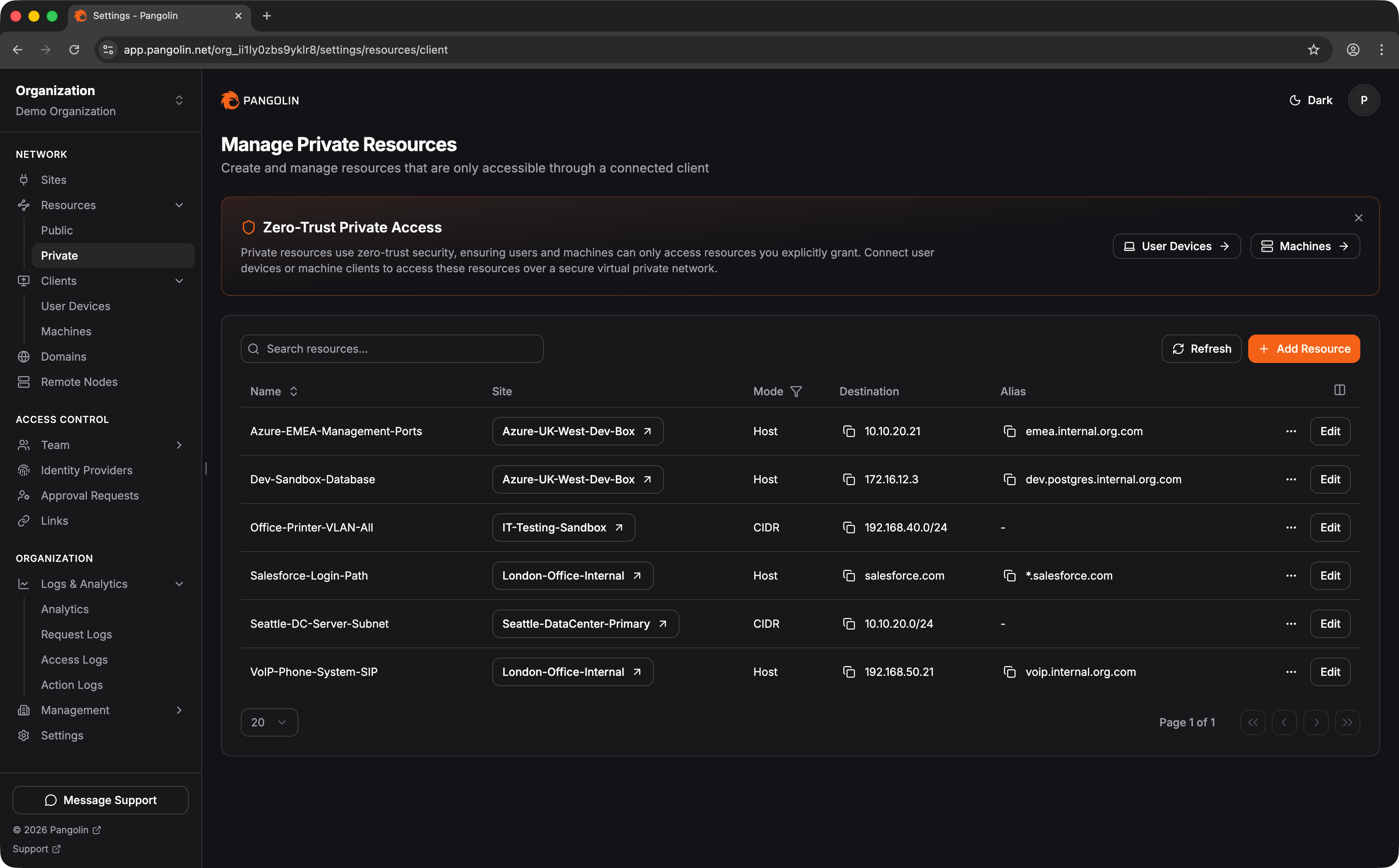This screenshot has width=1399, height=868.
Task: Click the Add Resource button
Action: click(x=1303, y=349)
